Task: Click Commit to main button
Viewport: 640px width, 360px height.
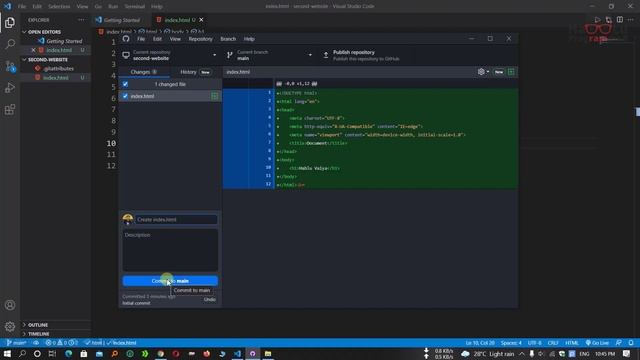Action: click(170, 281)
